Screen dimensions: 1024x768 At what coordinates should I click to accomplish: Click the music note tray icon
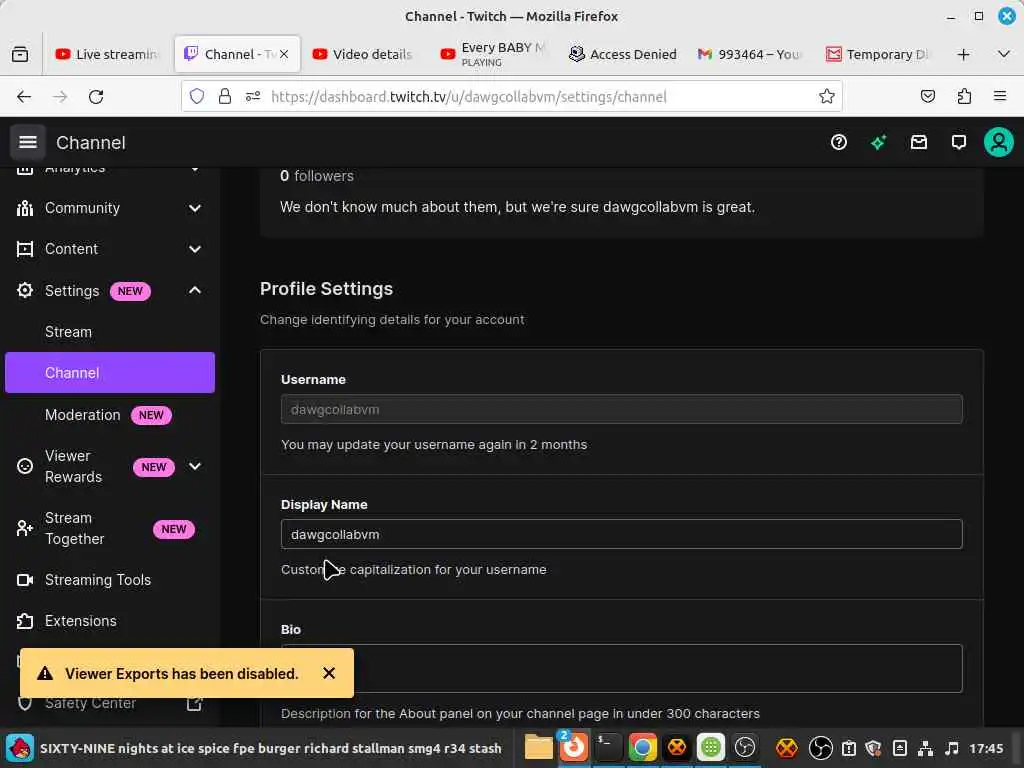pos(952,748)
